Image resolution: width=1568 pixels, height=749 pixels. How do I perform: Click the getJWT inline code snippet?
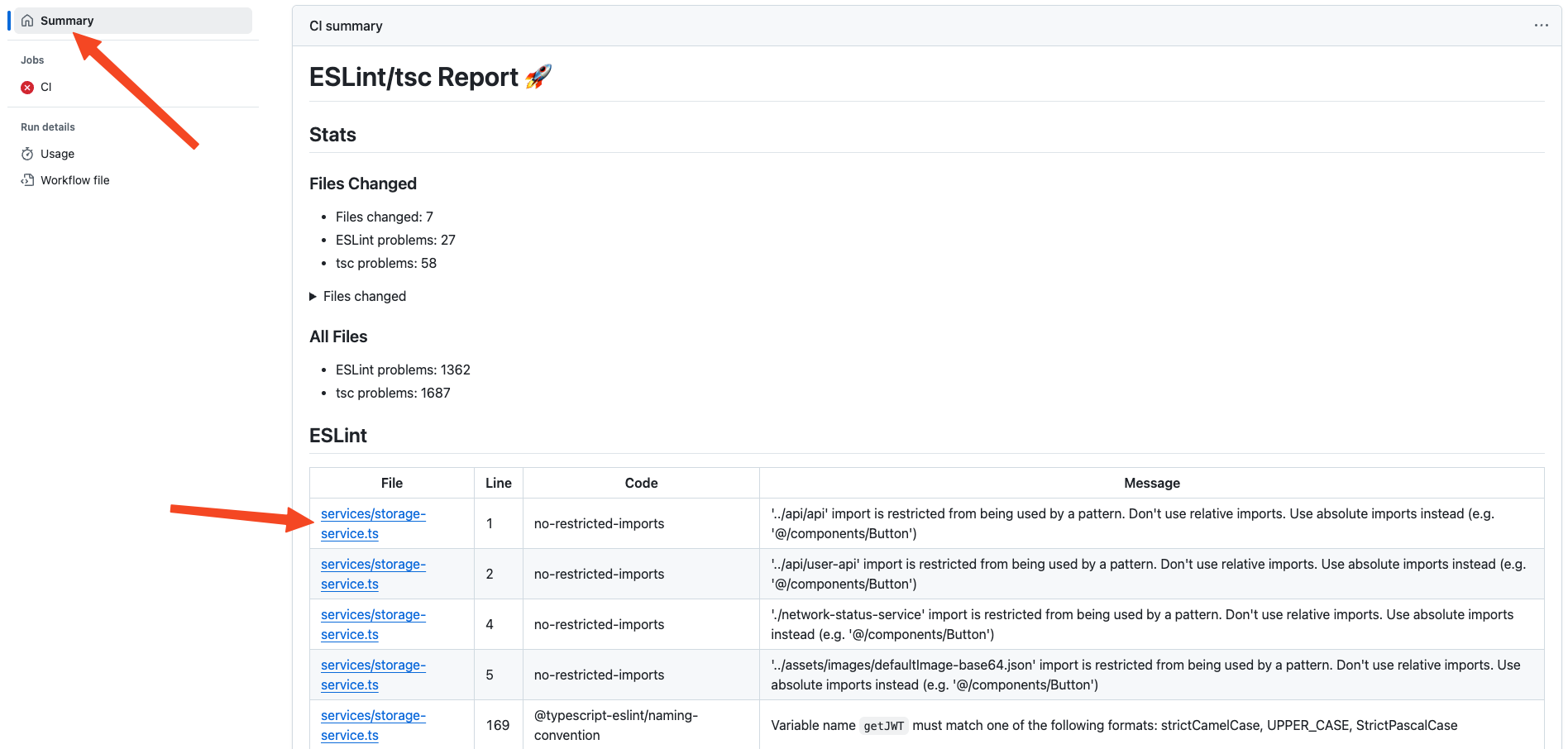coord(883,726)
